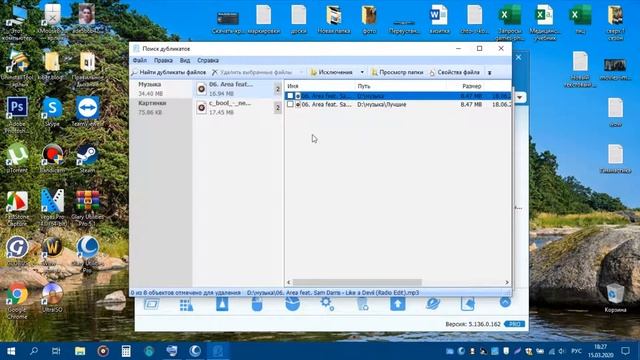Open the Правка menu

click(163, 60)
